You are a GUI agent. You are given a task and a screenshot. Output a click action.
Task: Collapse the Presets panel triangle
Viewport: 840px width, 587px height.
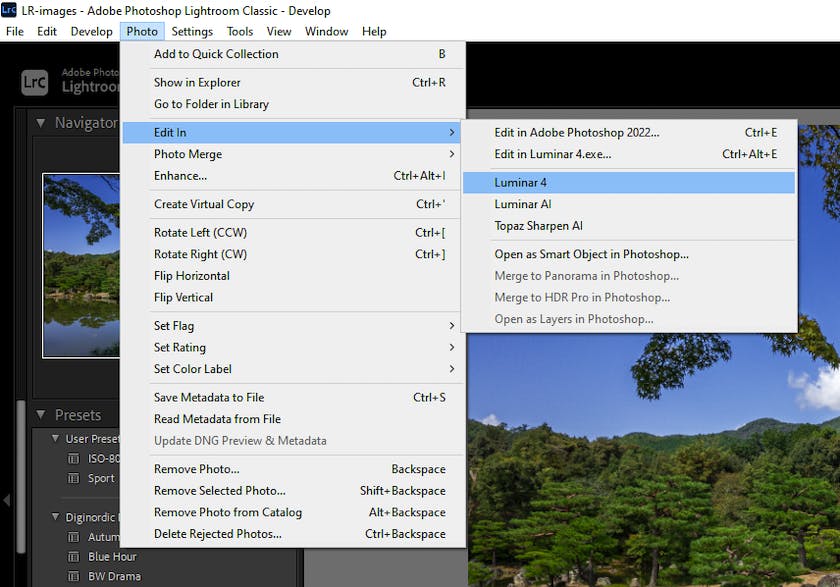coord(40,415)
